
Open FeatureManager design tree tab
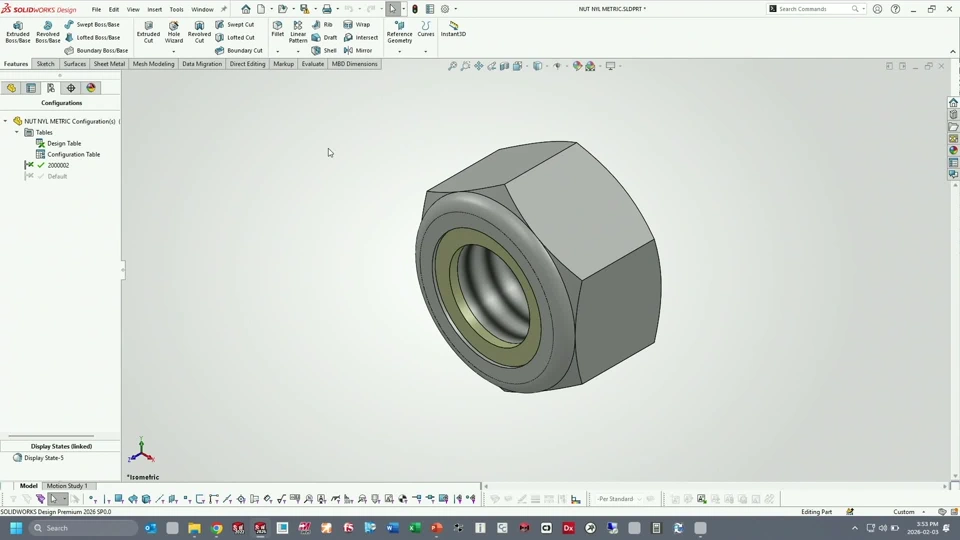(11, 88)
